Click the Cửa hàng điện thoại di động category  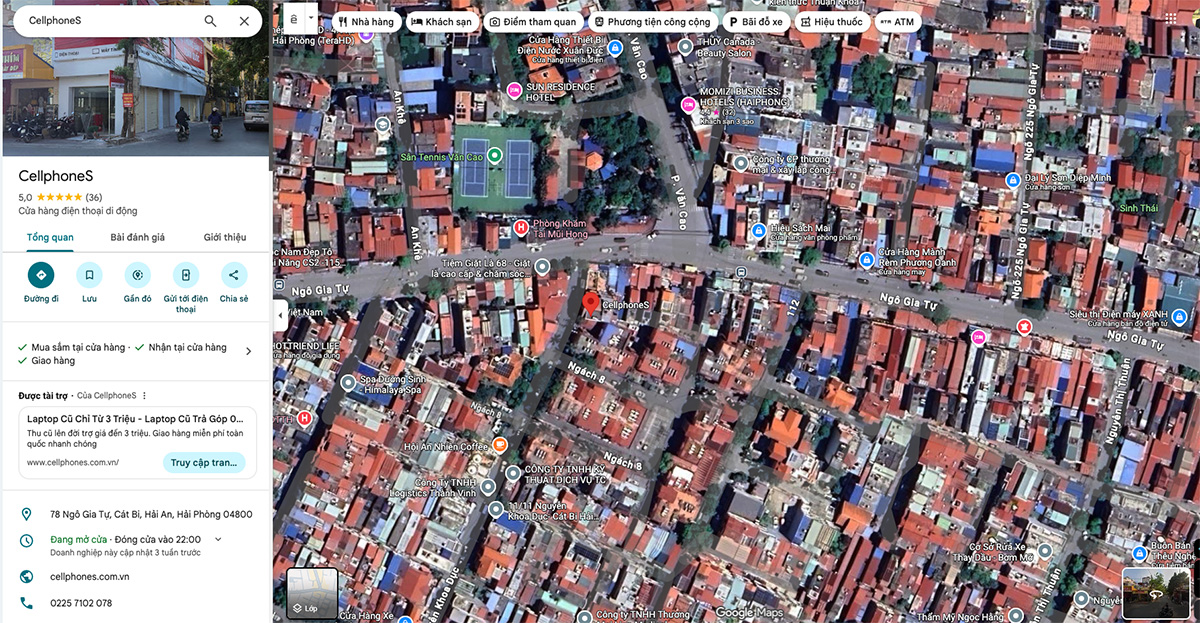click(78, 211)
